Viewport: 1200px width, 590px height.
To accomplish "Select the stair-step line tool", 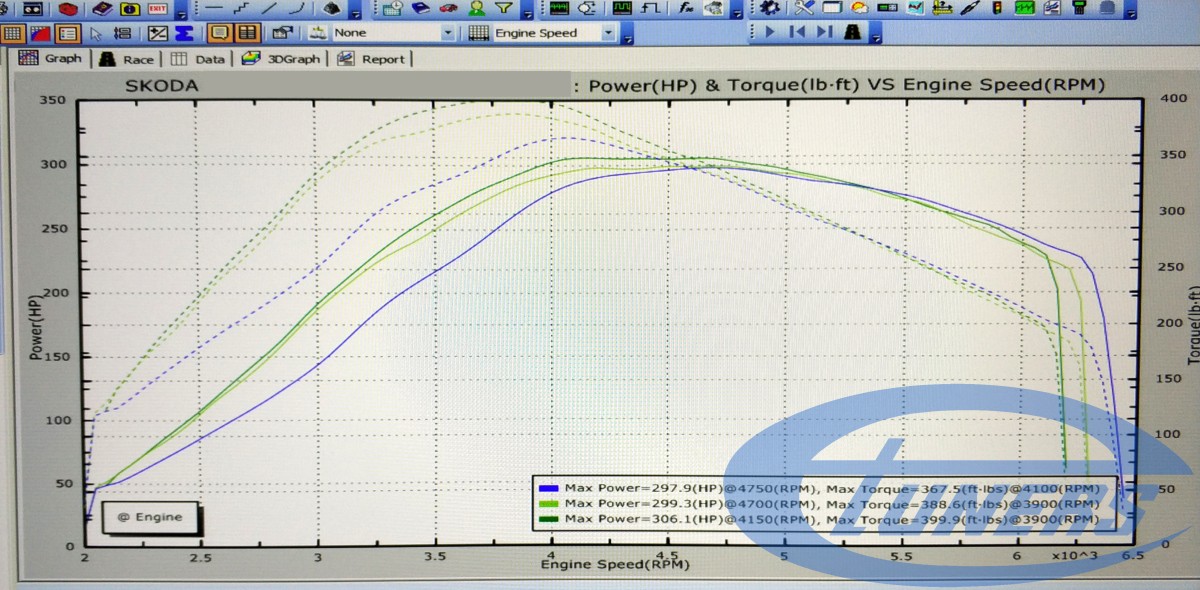I will pos(242,8).
